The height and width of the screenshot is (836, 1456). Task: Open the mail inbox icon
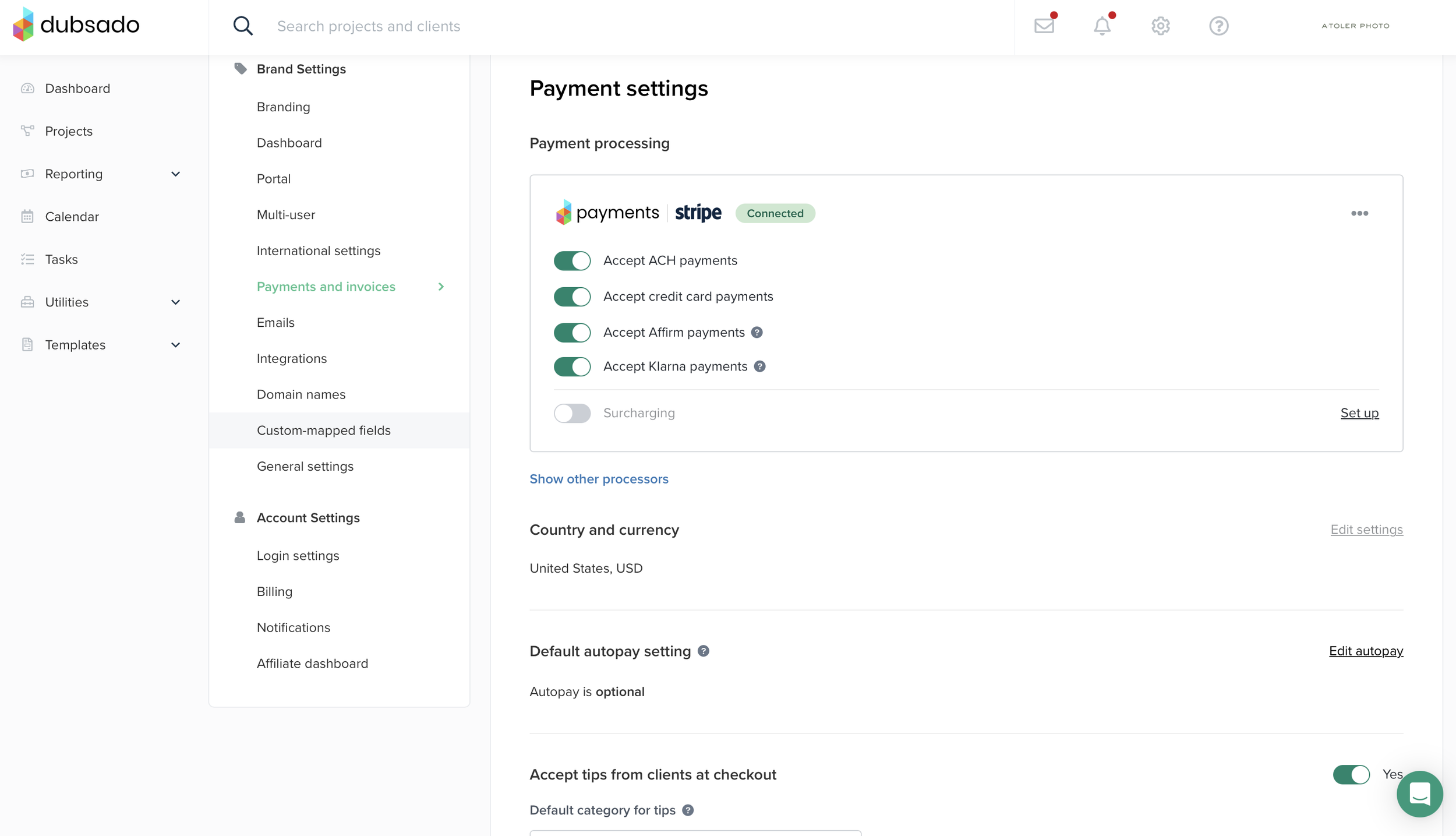pyautogui.click(x=1044, y=26)
